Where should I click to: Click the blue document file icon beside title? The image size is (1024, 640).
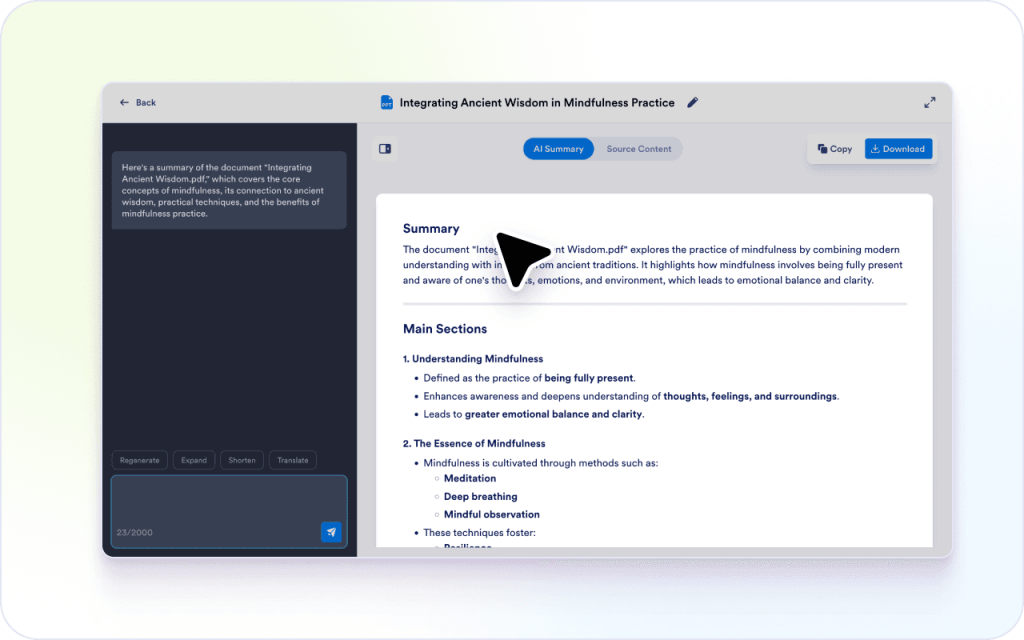(x=386, y=102)
